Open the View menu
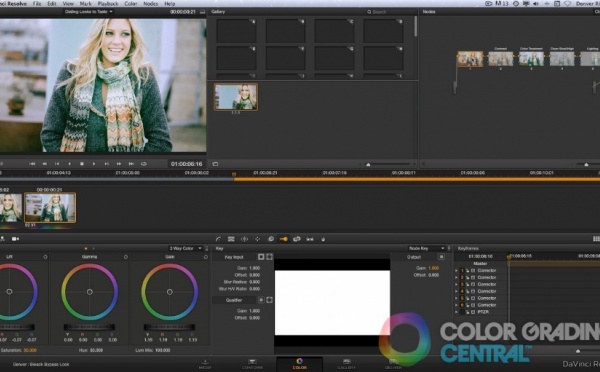Screen dimensions: 600x372 68,3
